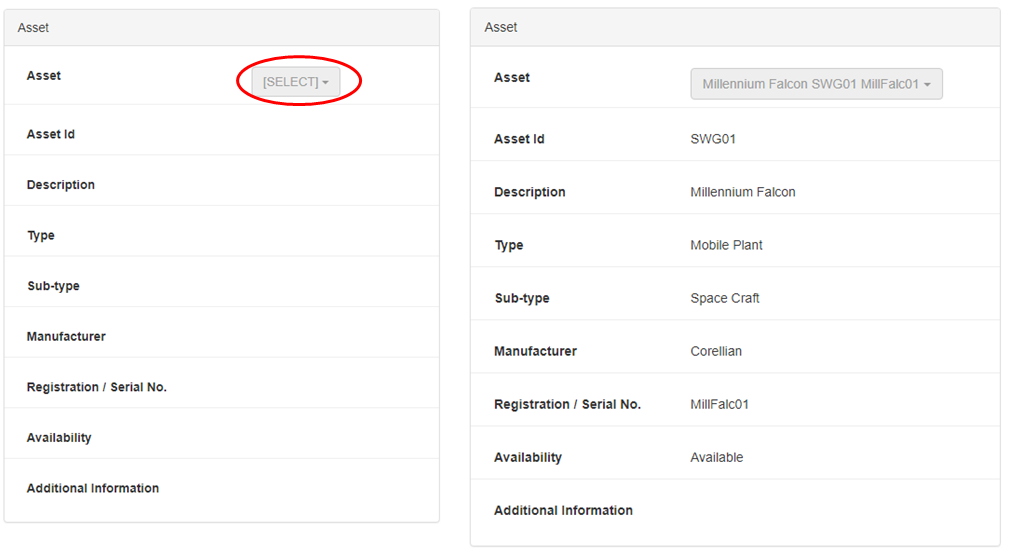Click the right panel's Asset header bar
This screenshot has height=554, width=1012.
pyautogui.click(x=734, y=27)
